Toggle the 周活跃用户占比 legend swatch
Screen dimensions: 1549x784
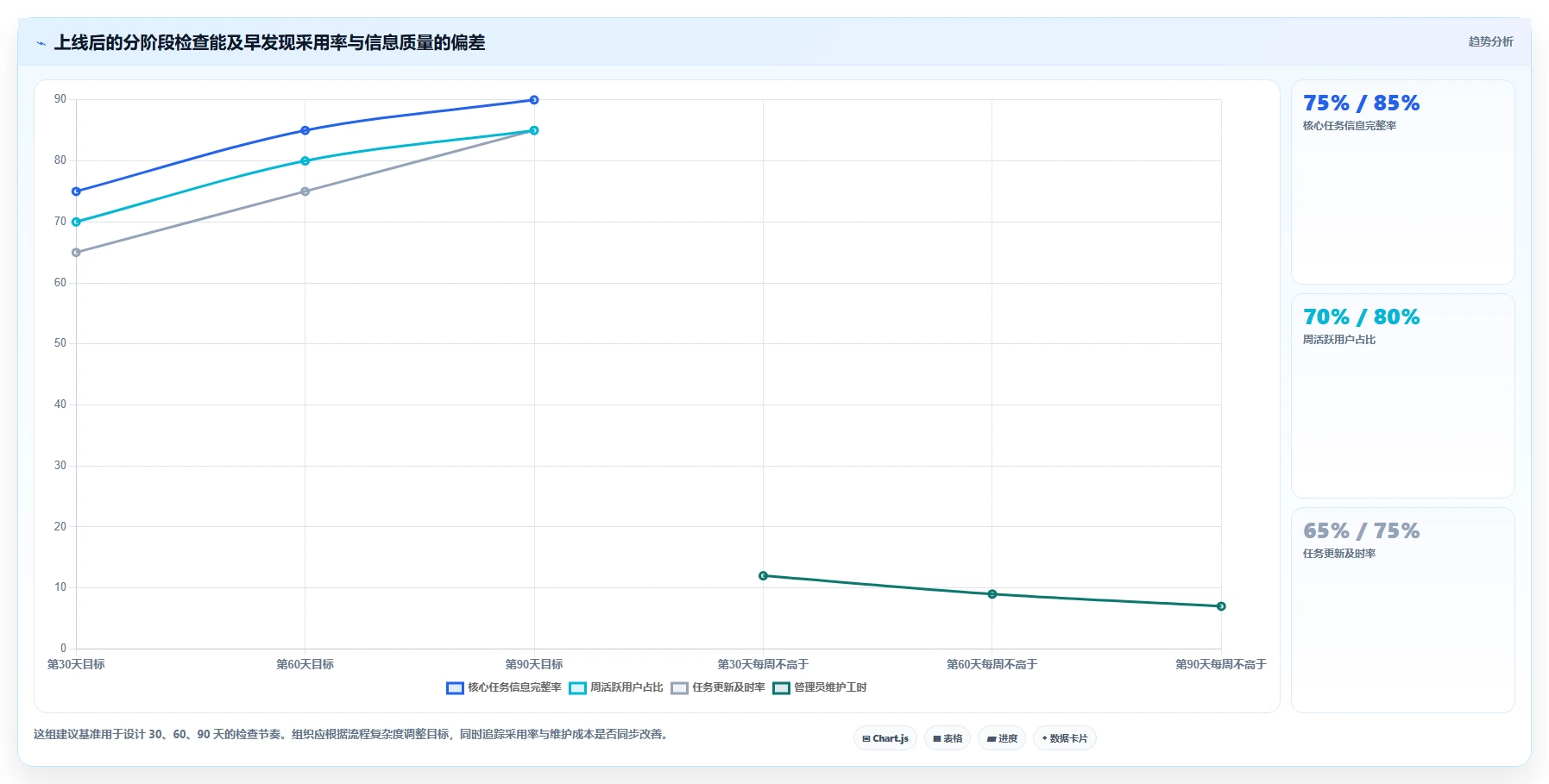click(577, 688)
